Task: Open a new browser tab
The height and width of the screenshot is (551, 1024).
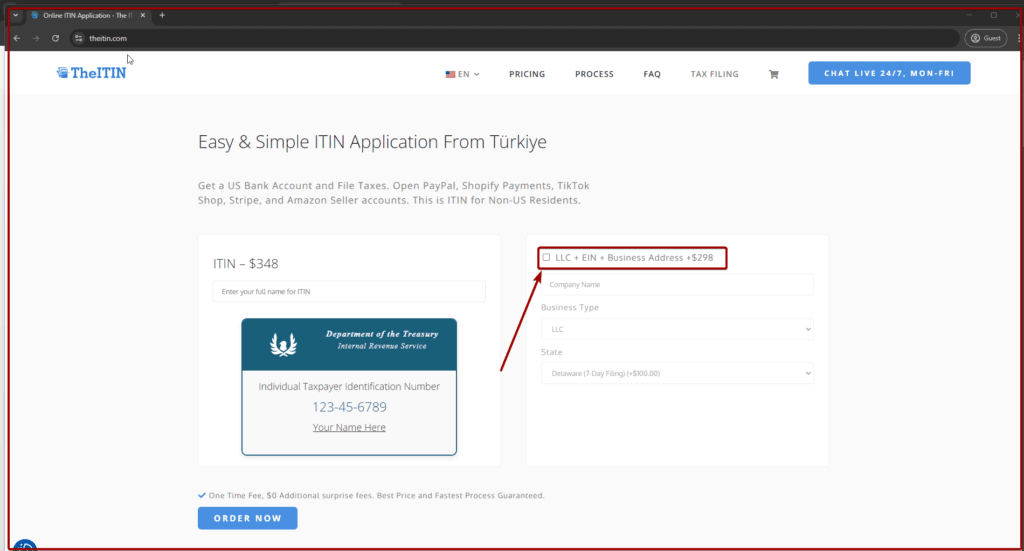Action: (x=162, y=15)
